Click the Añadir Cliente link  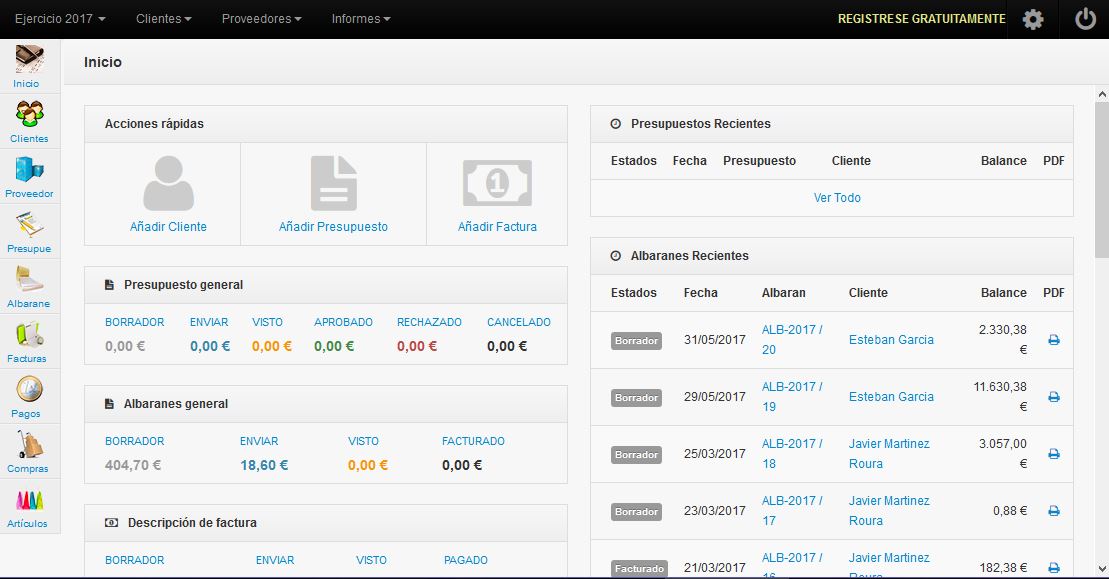tap(168, 227)
